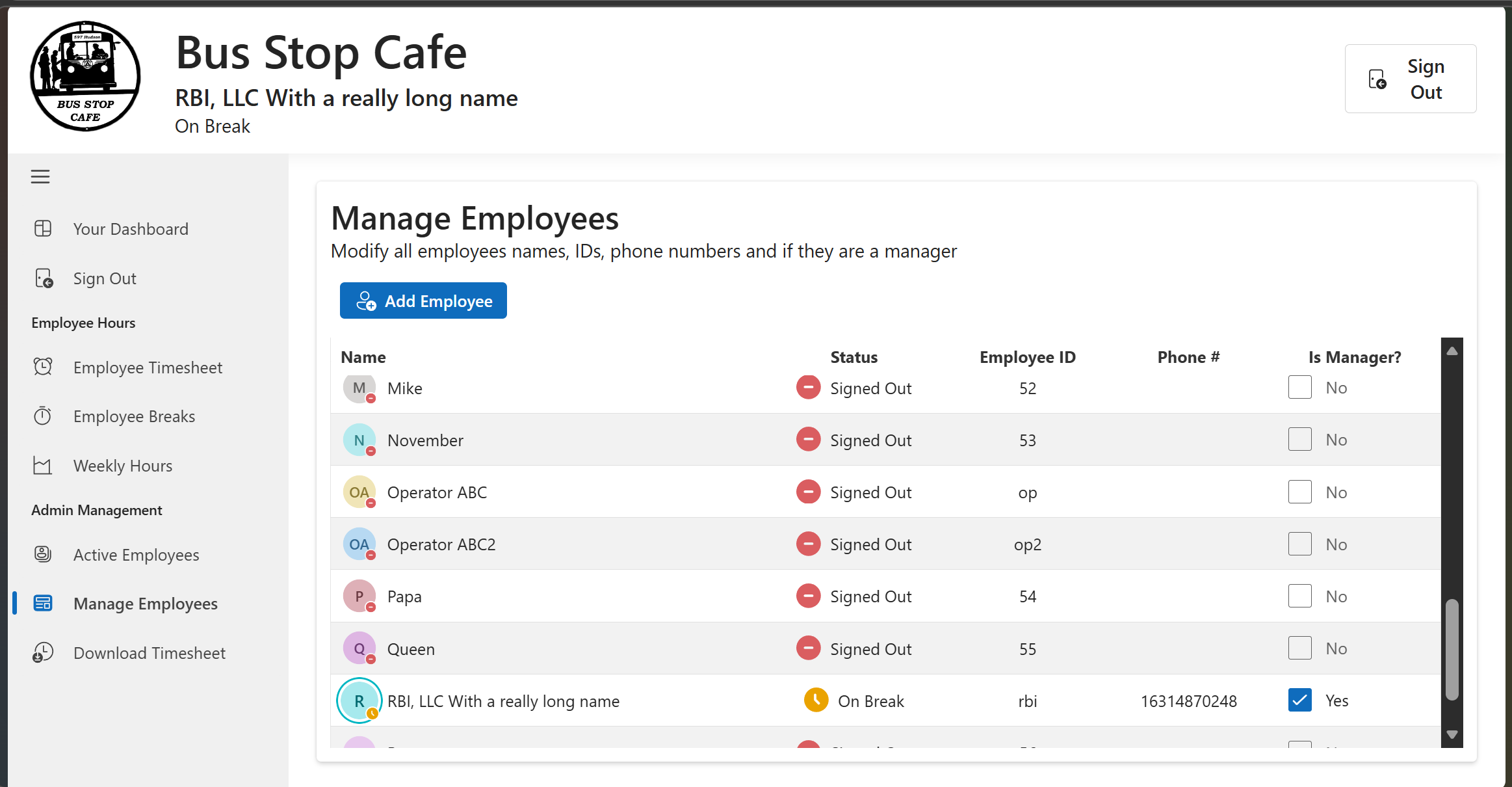This screenshot has height=787, width=1512.
Task: Open the hamburger menu in the sidebar
Action: coord(40,176)
